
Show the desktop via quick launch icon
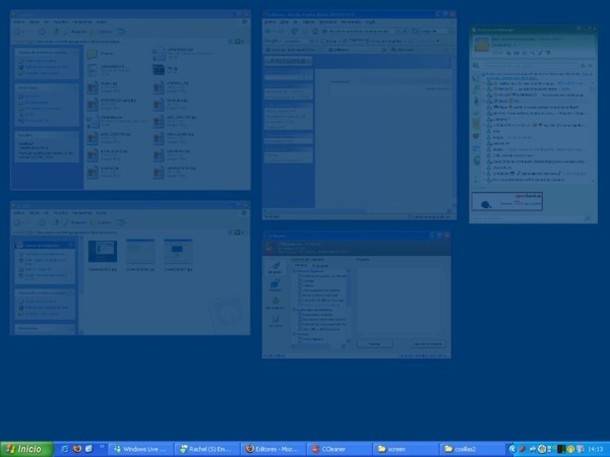tap(89, 449)
